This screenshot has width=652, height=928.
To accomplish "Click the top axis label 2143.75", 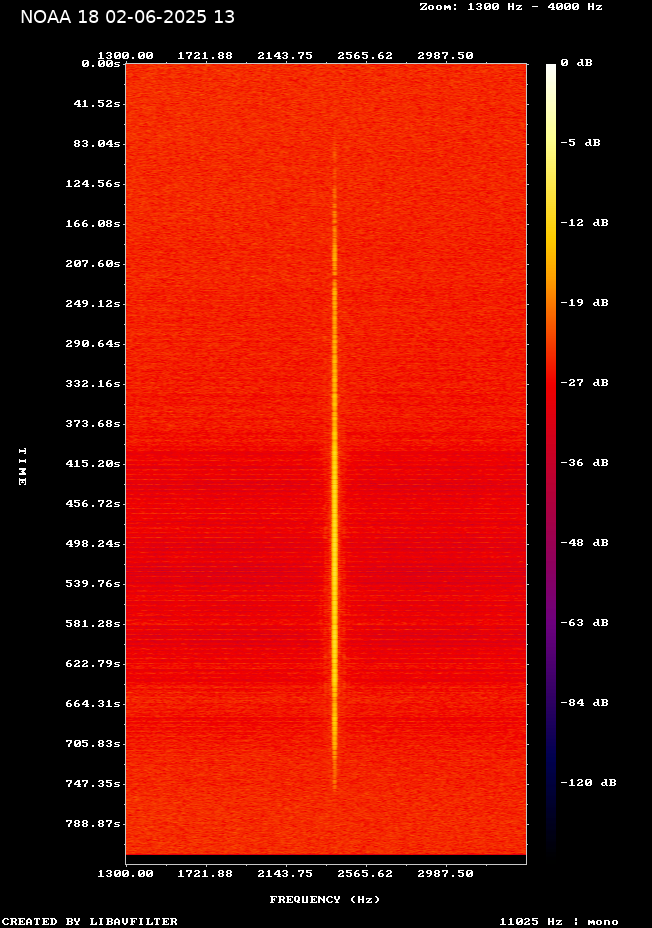I will (x=285, y=55).
